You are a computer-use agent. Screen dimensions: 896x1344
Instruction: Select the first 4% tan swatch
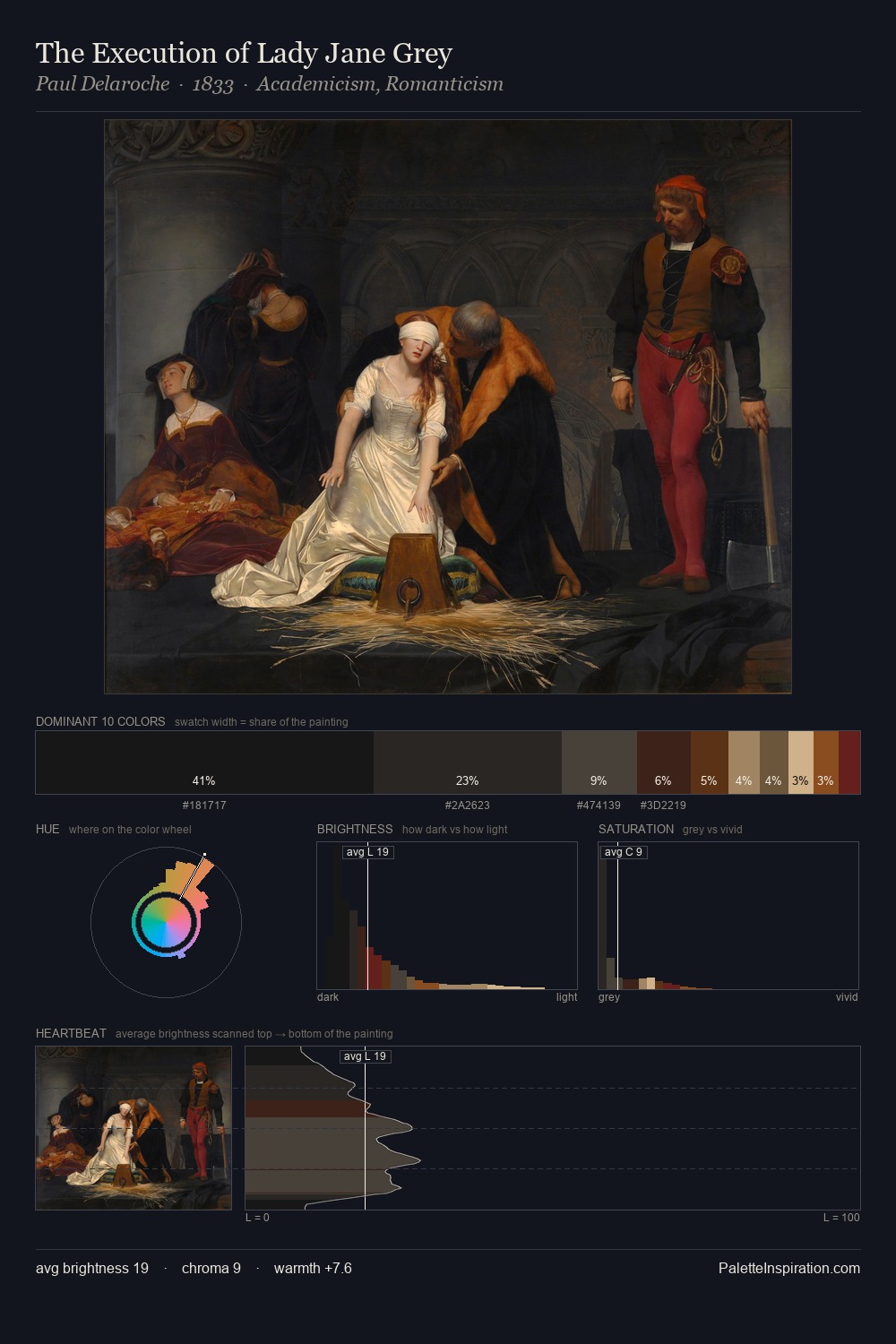(744, 762)
